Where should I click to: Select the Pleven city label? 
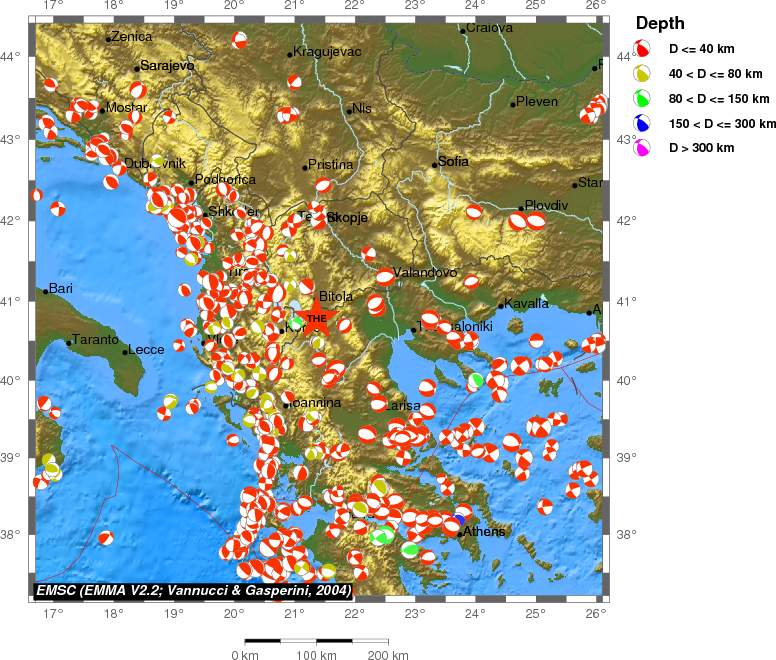tap(537, 101)
